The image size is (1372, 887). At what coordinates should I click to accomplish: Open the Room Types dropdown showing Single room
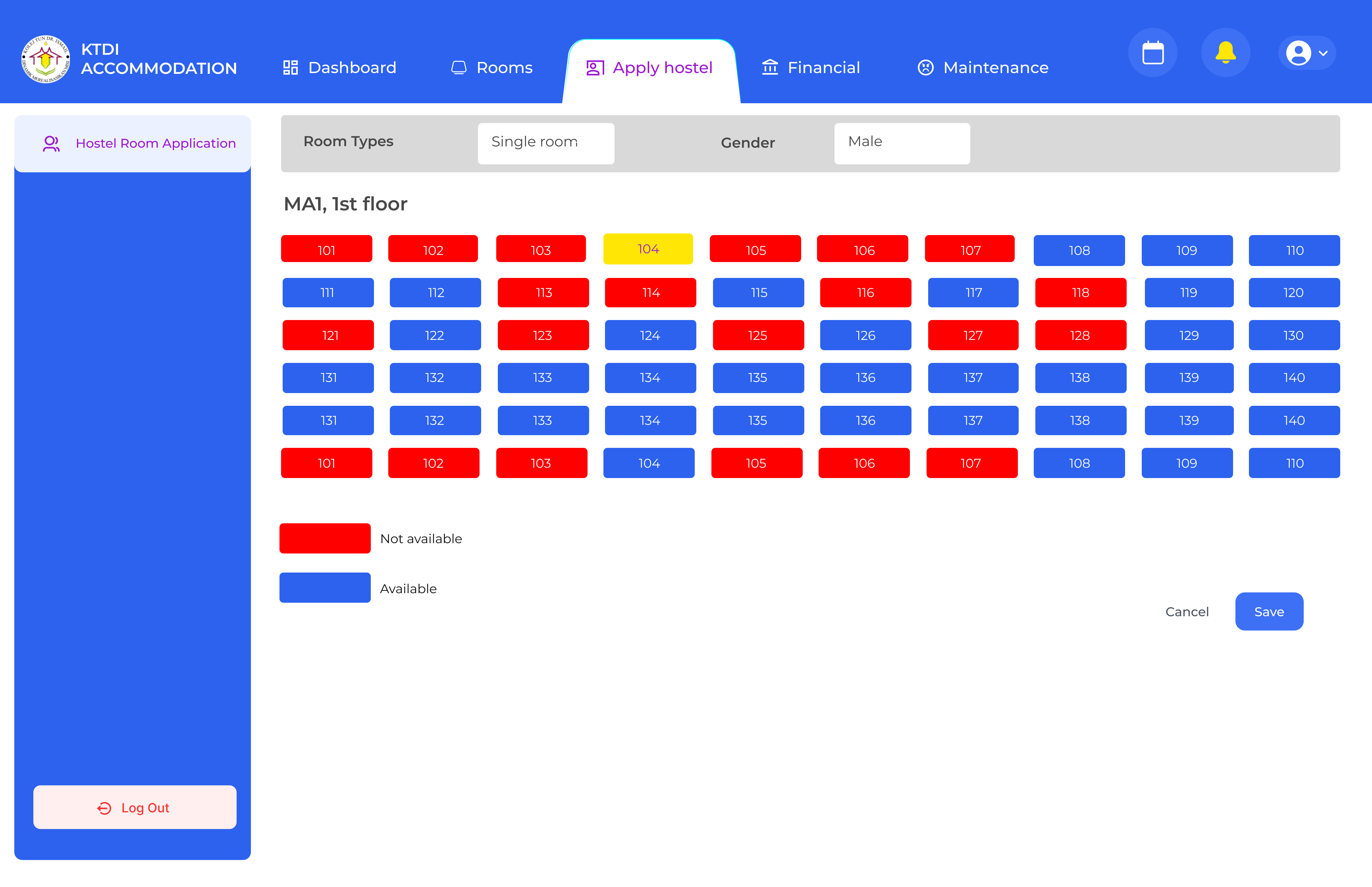[x=545, y=142]
